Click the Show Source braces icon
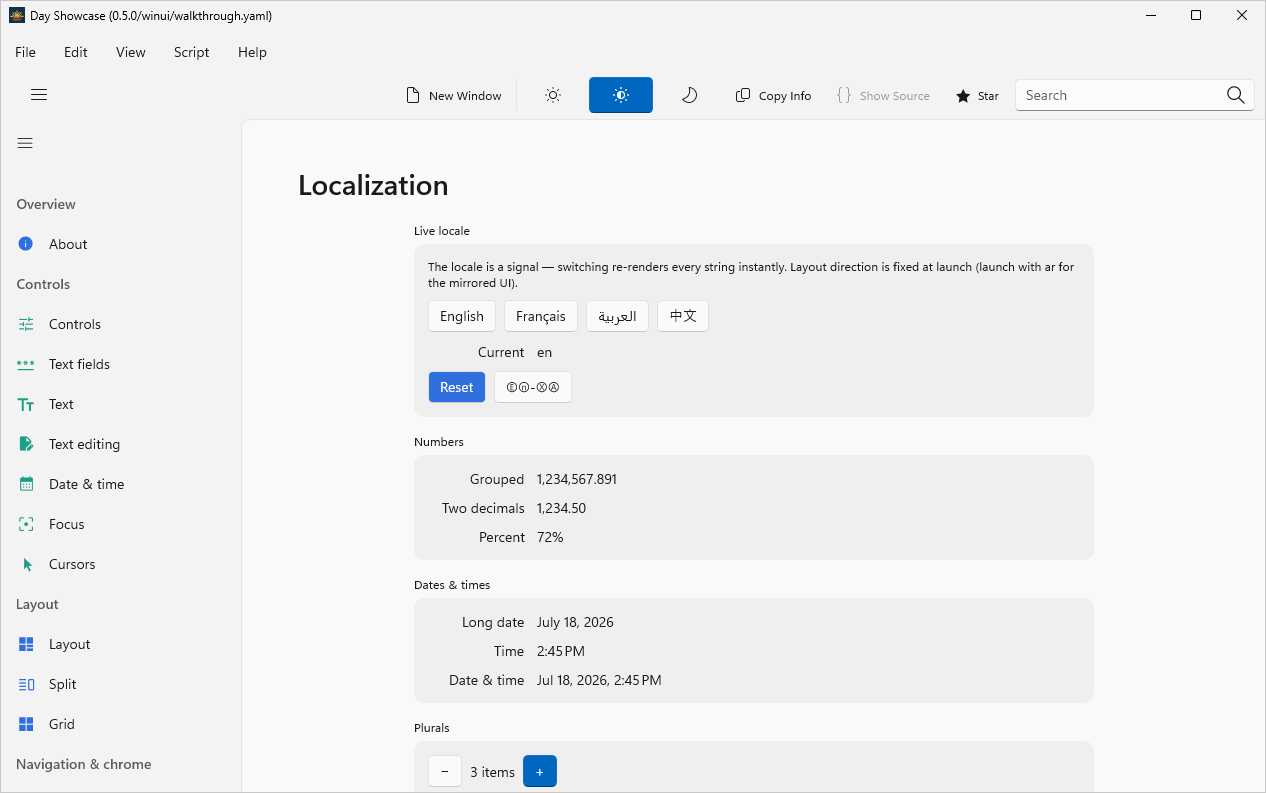 click(x=844, y=95)
